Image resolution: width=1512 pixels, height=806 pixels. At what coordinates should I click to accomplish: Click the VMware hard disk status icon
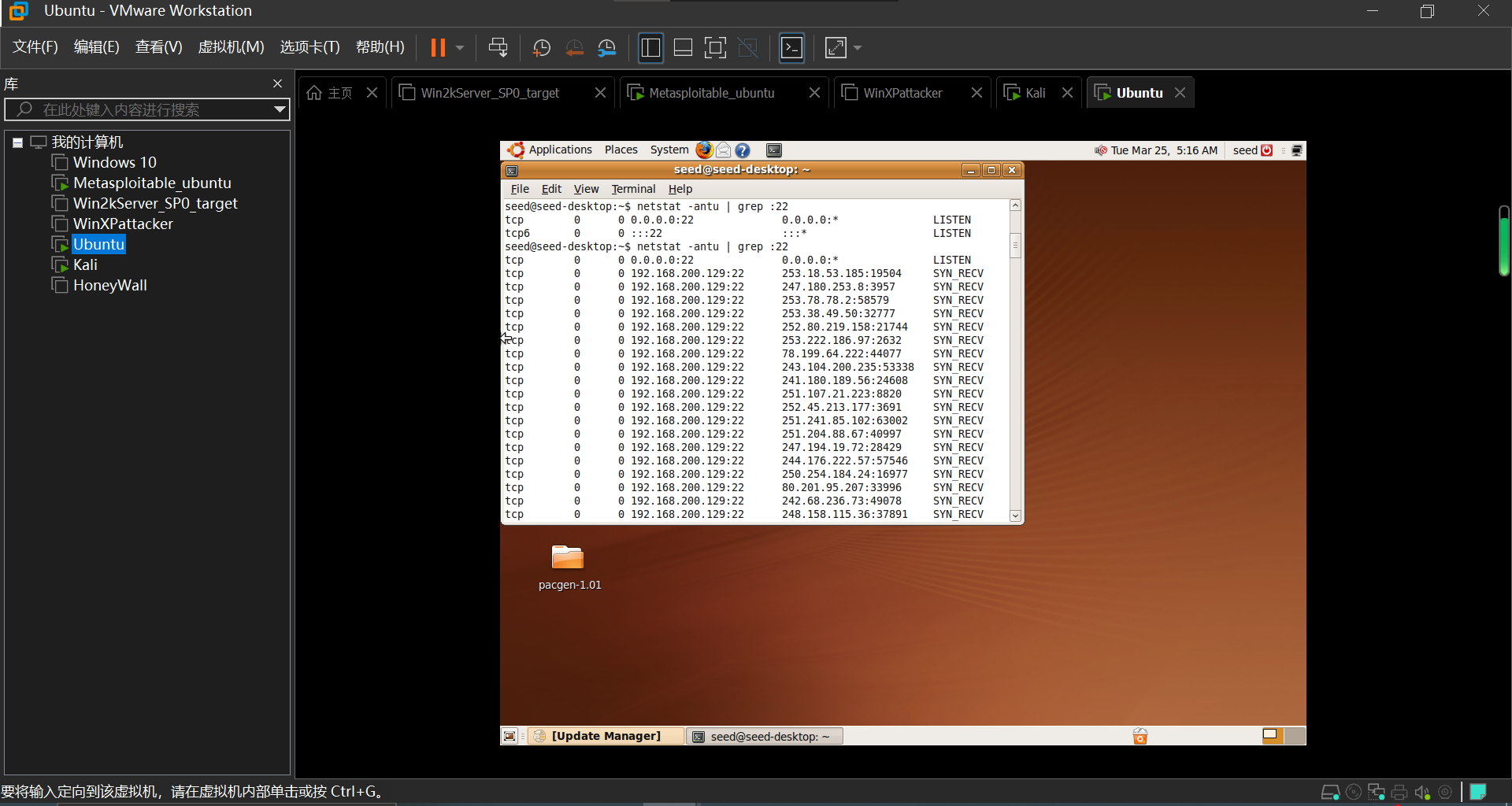click(x=1330, y=792)
